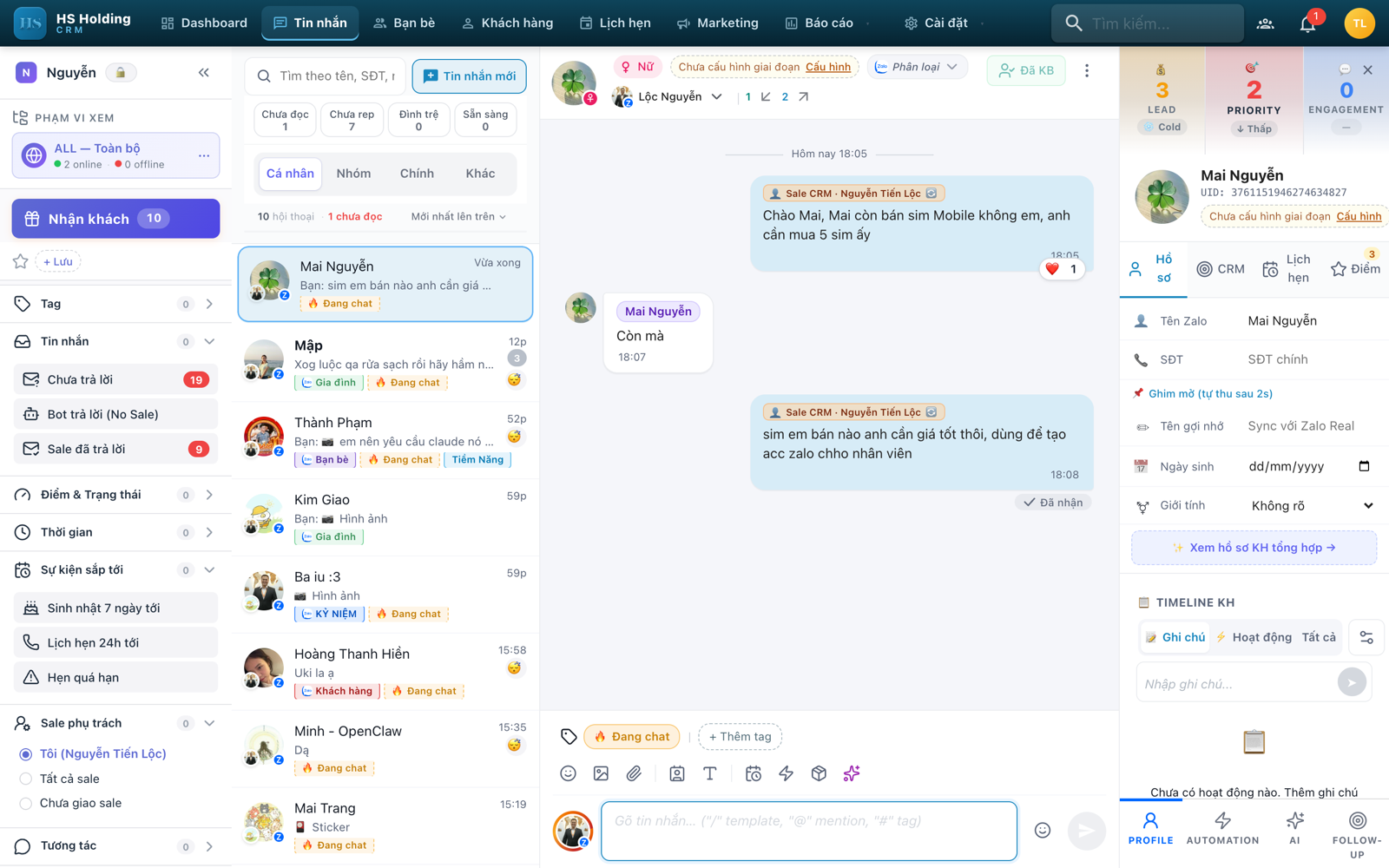
Task: Select the Chưa trả lời filter
Action: pos(115,379)
